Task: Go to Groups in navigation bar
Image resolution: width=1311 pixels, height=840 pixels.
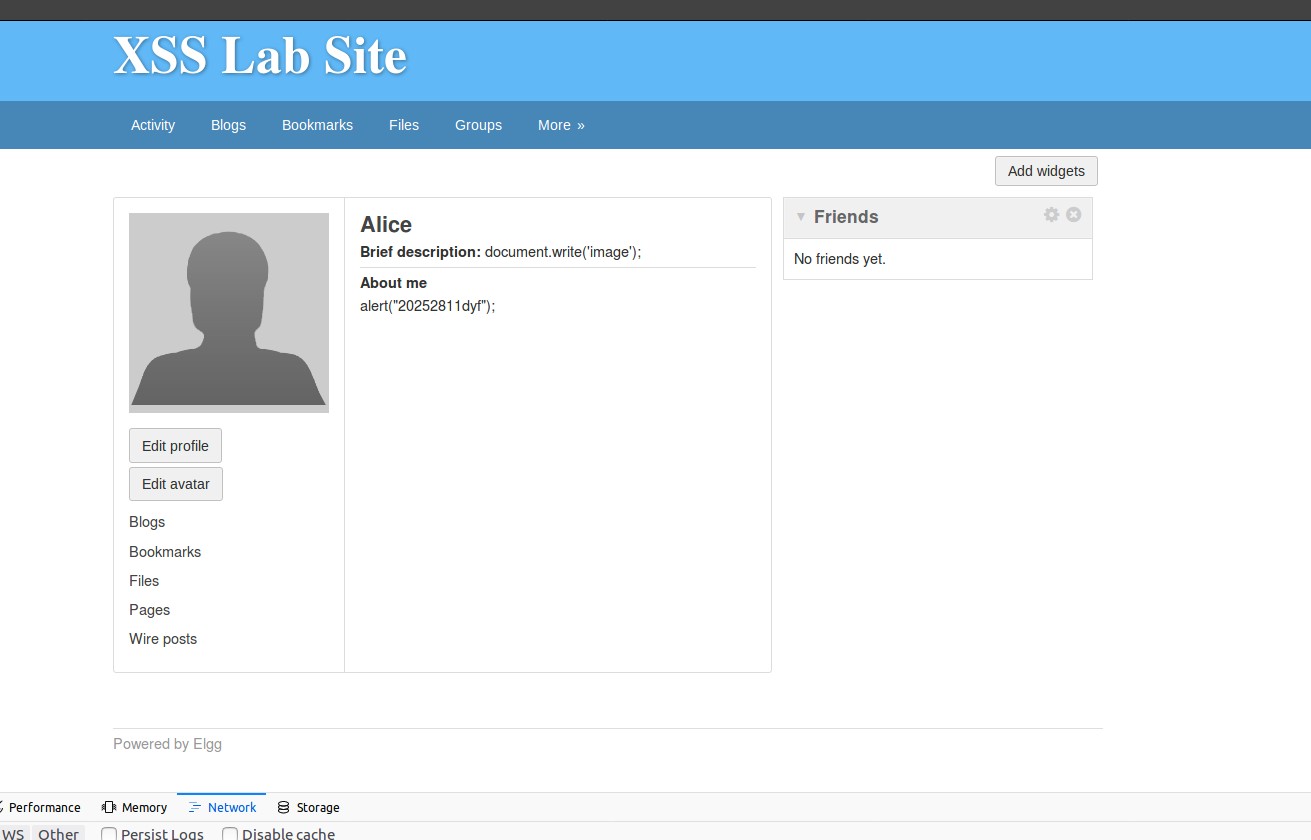Action: 478,125
